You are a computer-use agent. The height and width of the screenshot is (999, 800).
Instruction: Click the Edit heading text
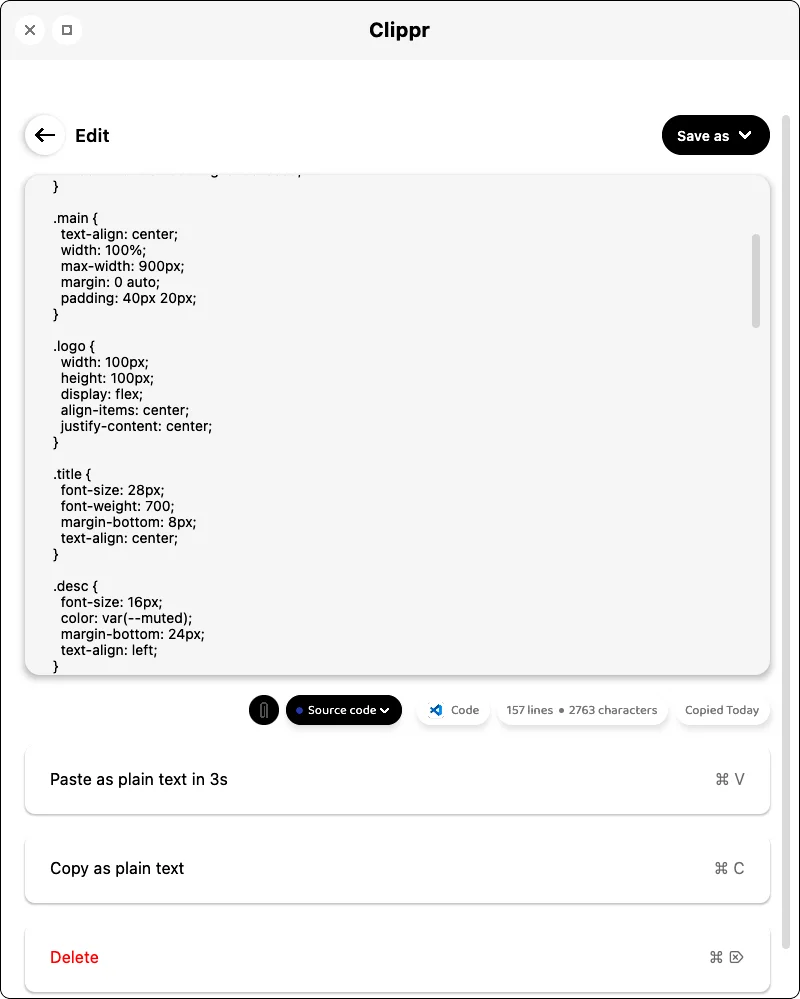click(92, 136)
